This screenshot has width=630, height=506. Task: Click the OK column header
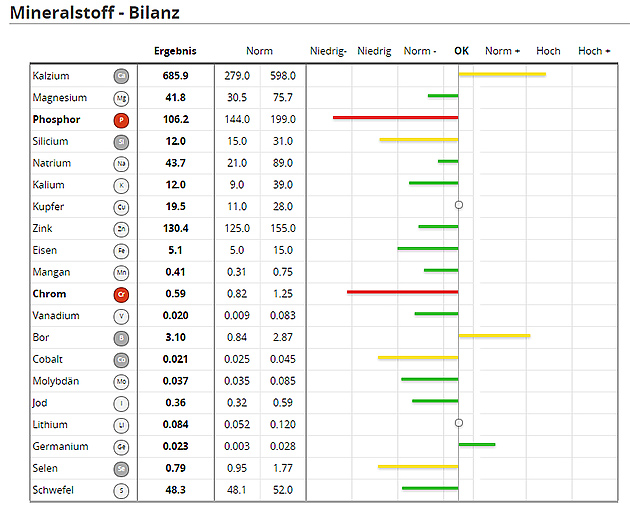[x=461, y=51]
